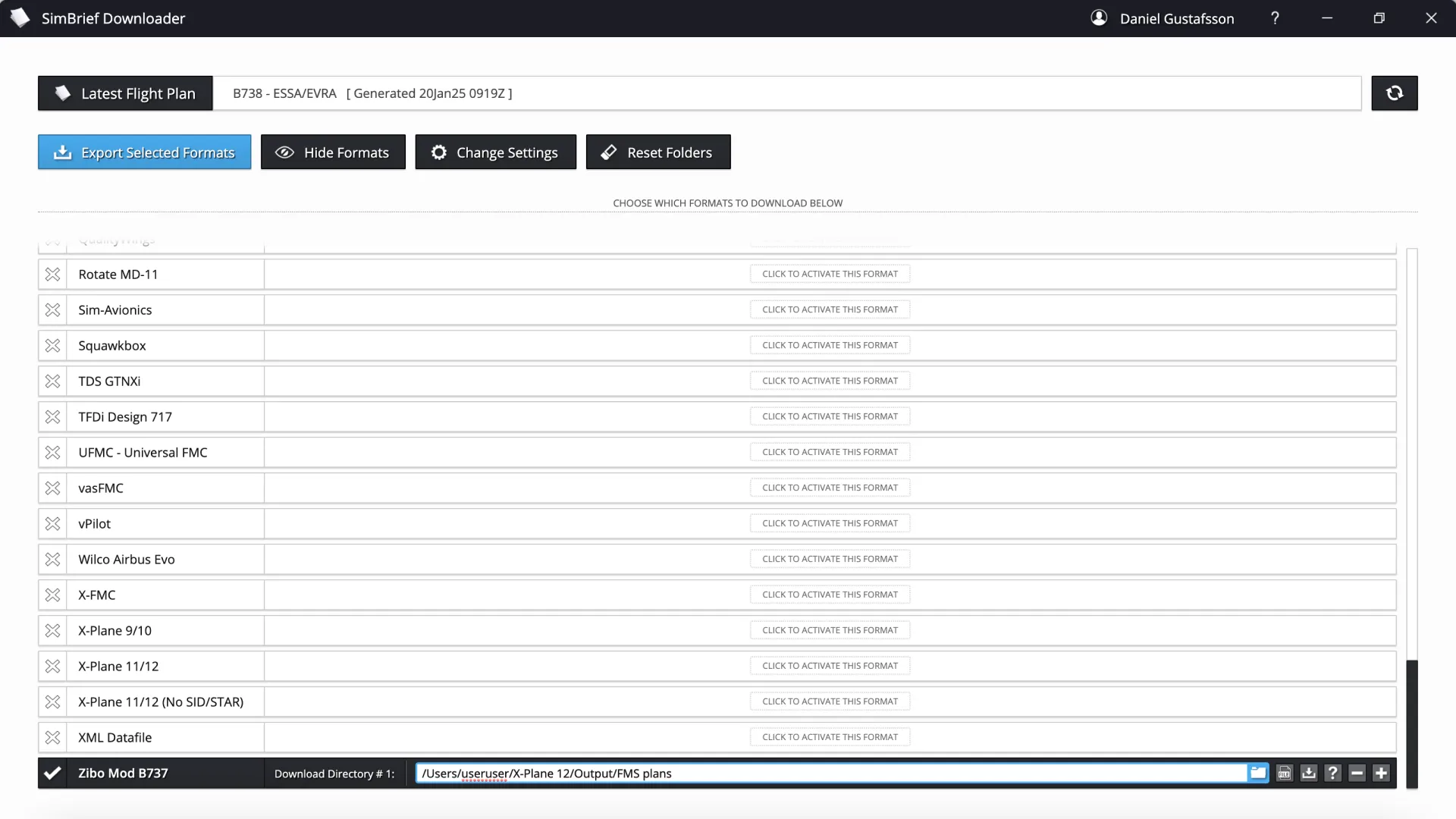Hide Formats list with eye button

pos(333,152)
